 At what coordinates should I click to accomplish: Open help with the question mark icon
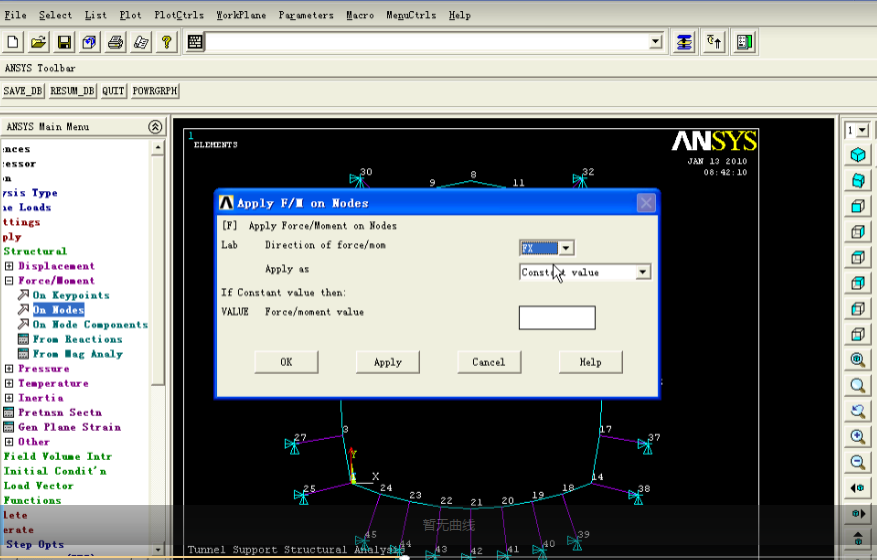click(x=166, y=42)
